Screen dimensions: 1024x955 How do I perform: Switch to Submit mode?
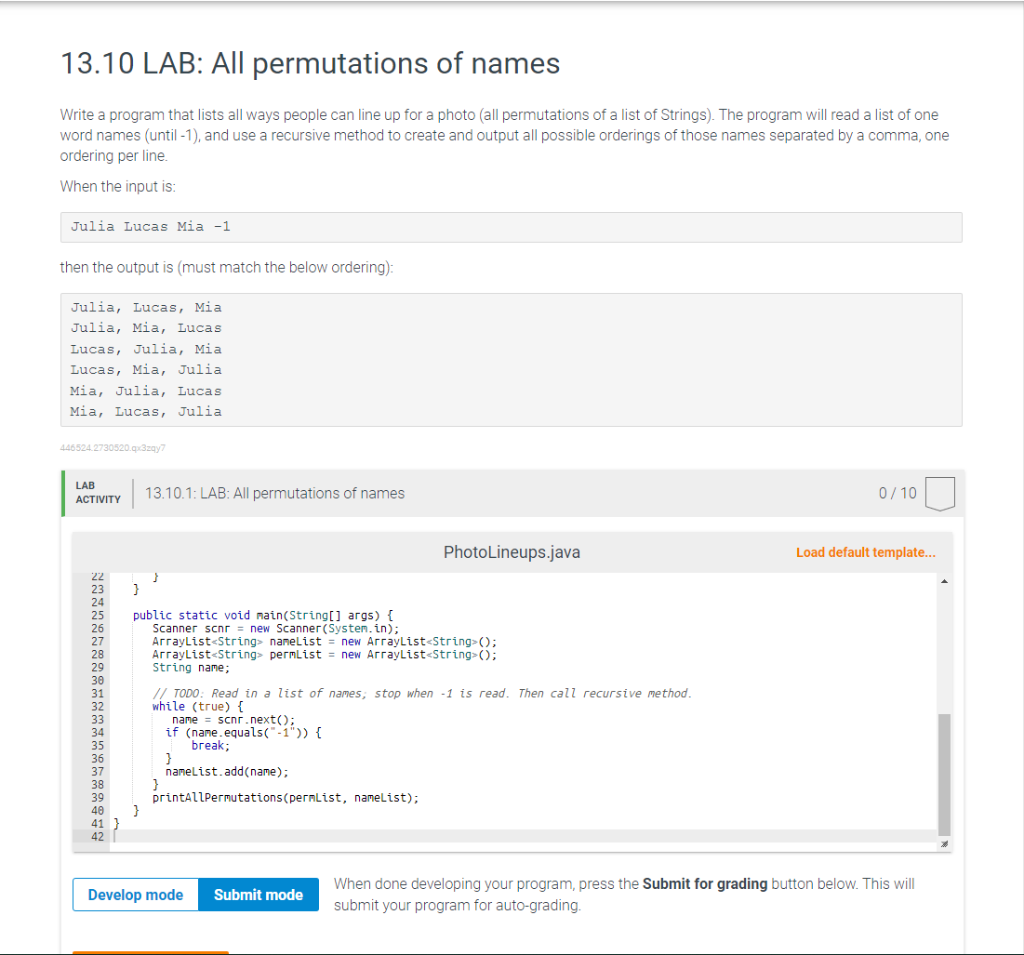[x=258, y=894]
